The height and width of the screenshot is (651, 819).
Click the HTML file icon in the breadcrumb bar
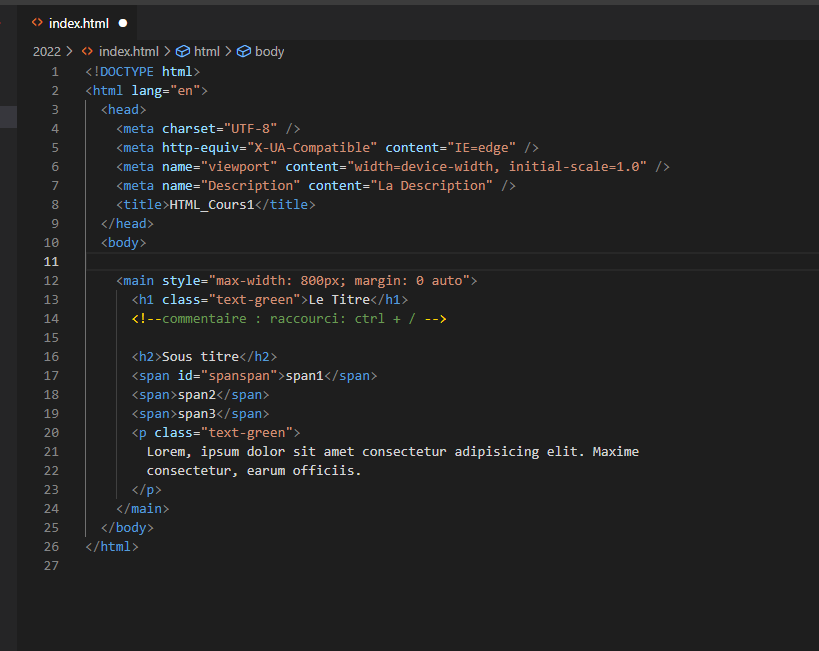coord(88,51)
